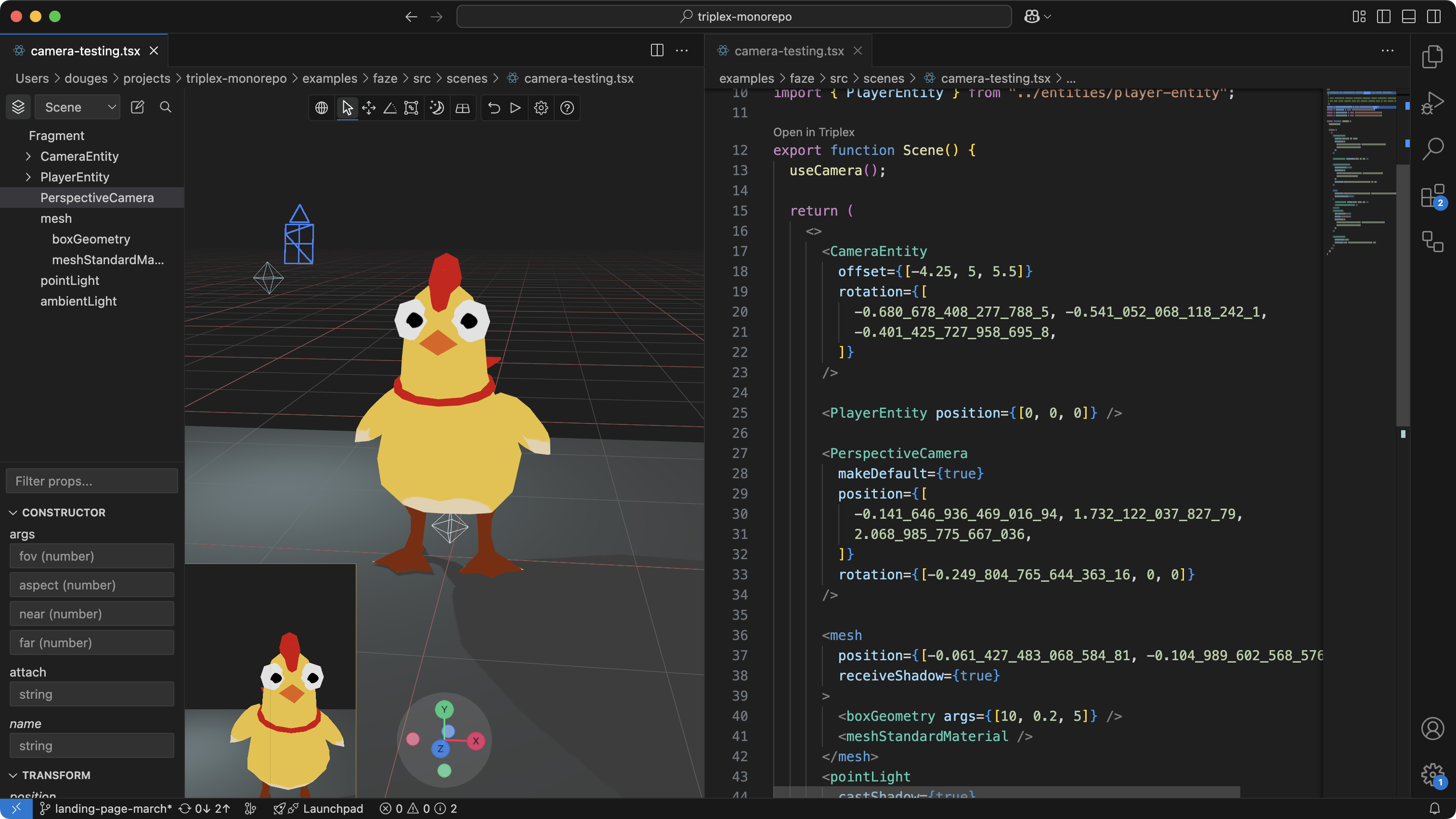The image size is (1456, 819).
Task: Click the Filter props input field
Action: [91, 481]
